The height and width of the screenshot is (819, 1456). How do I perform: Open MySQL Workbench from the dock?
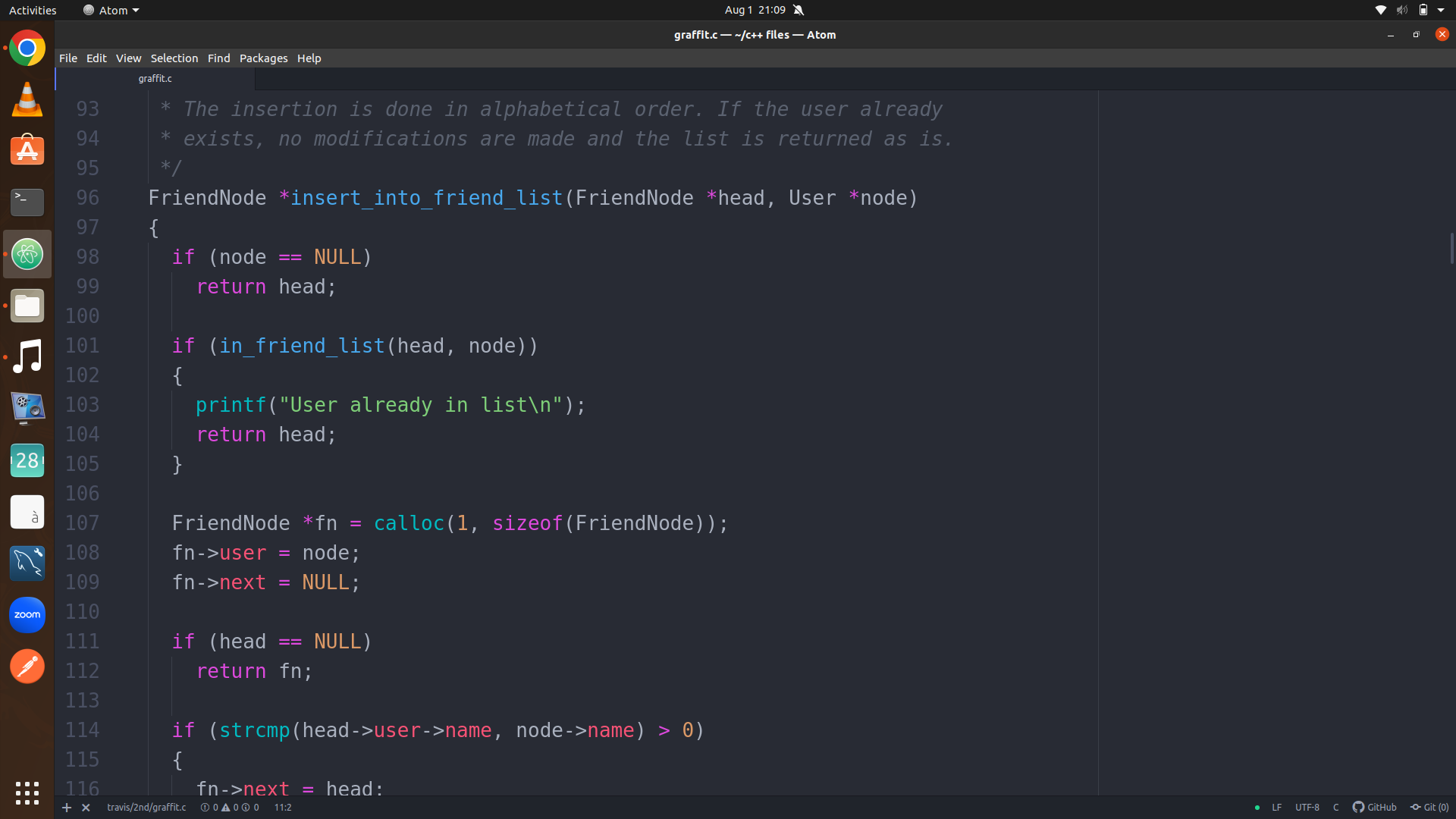tap(27, 563)
